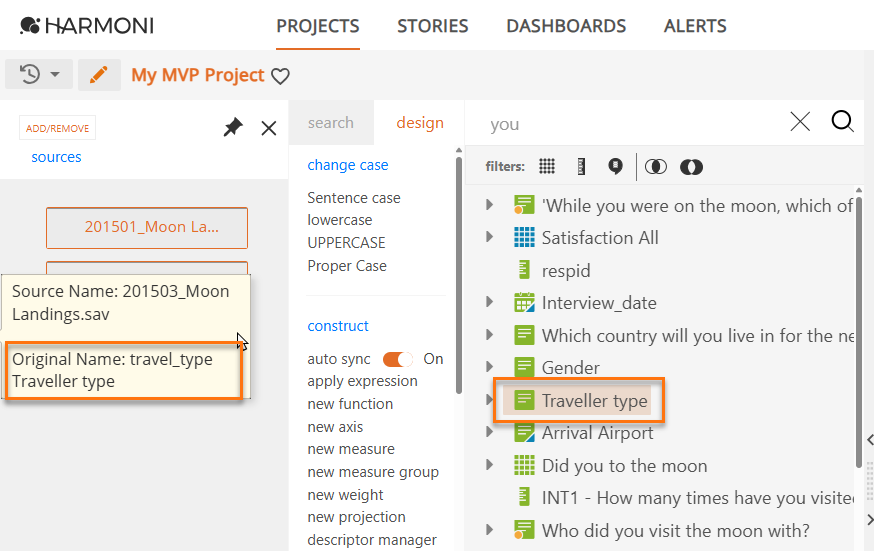Screen dimensions: 874x551
Task: Click the Arrival Airport variable icon
Action: point(524,432)
